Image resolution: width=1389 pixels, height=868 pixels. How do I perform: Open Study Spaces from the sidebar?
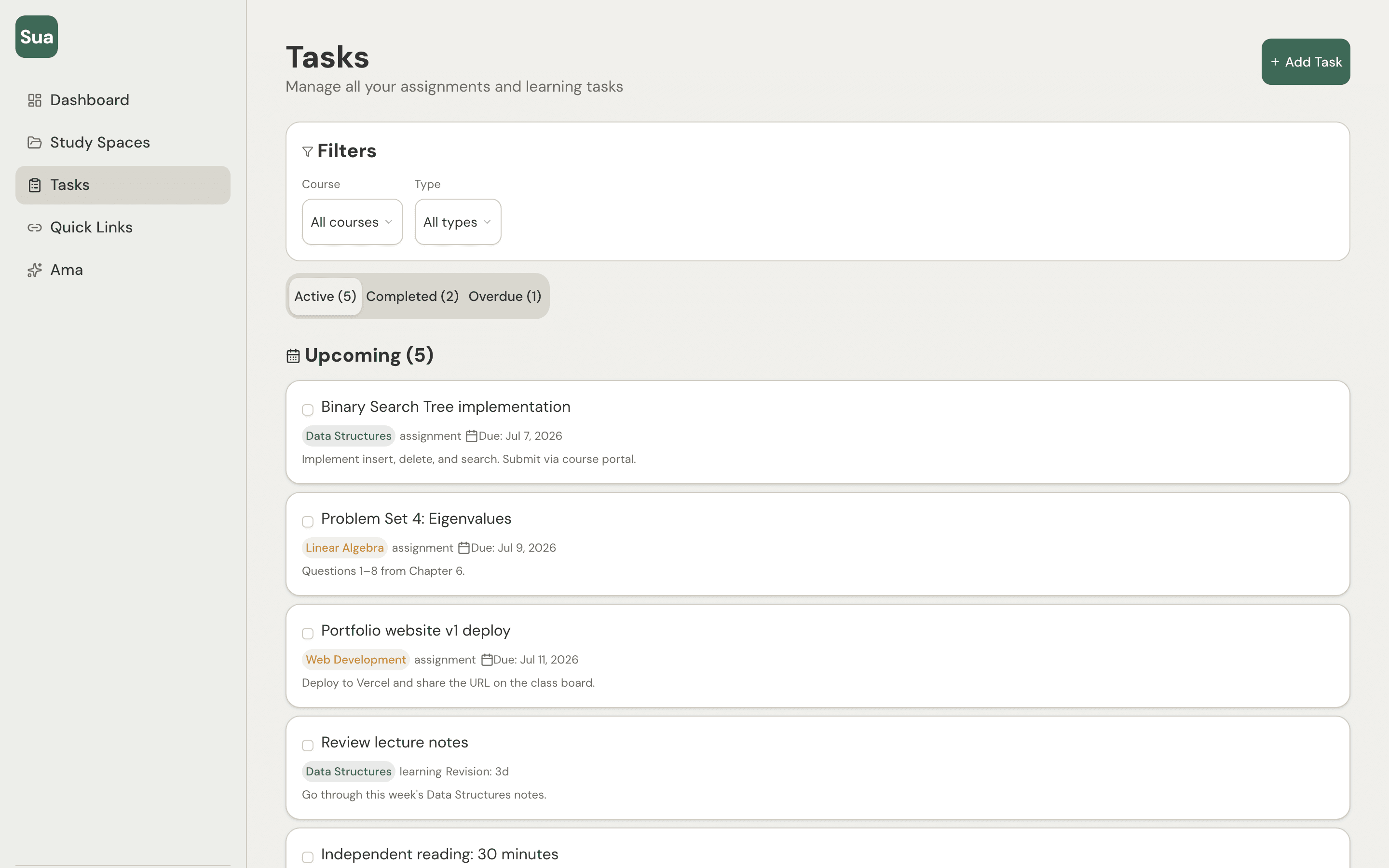(x=123, y=142)
